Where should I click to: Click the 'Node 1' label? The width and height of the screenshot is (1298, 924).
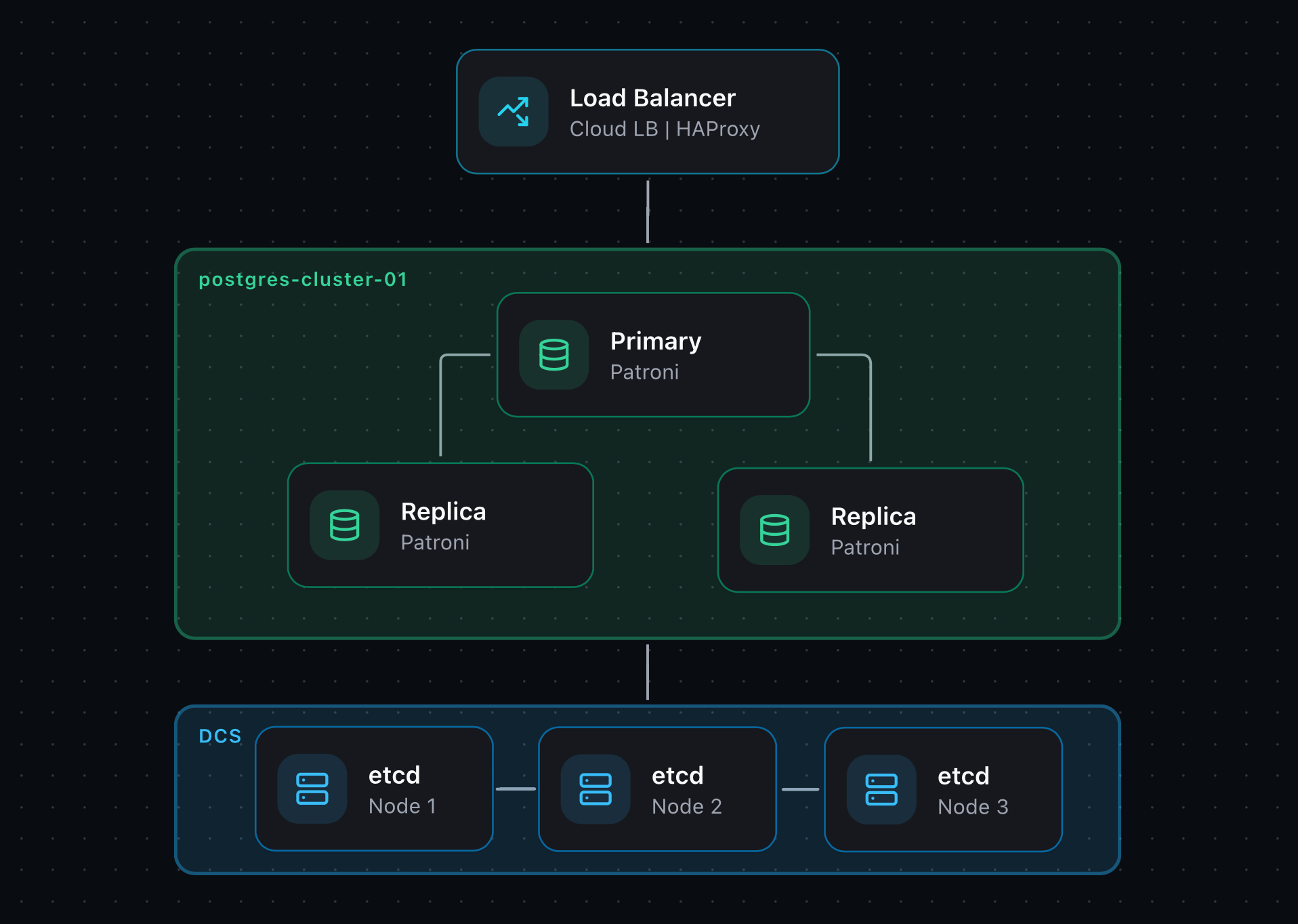(402, 806)
